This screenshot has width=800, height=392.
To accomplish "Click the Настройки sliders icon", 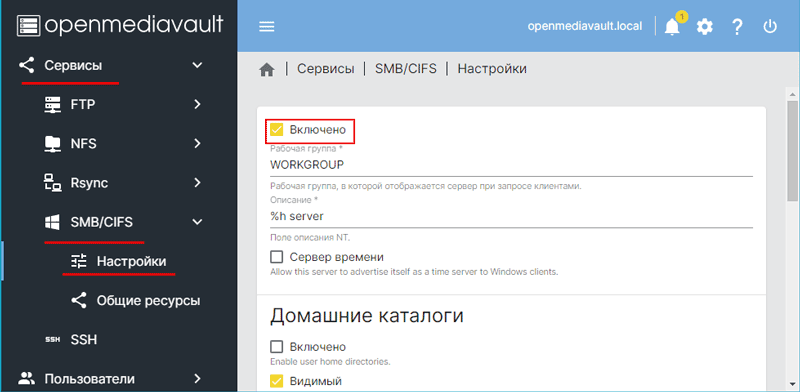I will click(79, 261).
